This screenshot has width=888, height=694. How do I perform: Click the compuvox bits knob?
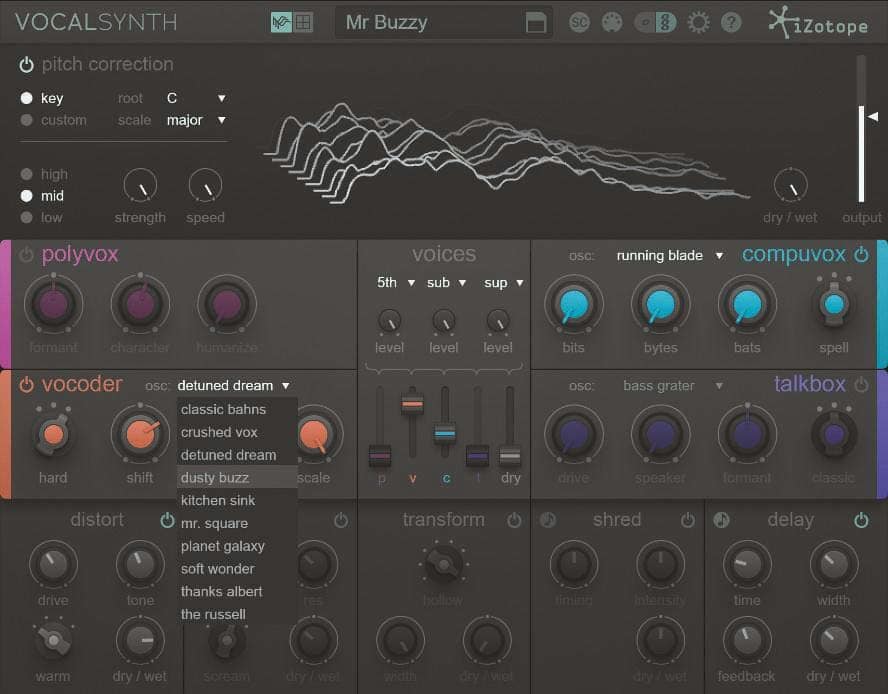click(x=574, y=304)
